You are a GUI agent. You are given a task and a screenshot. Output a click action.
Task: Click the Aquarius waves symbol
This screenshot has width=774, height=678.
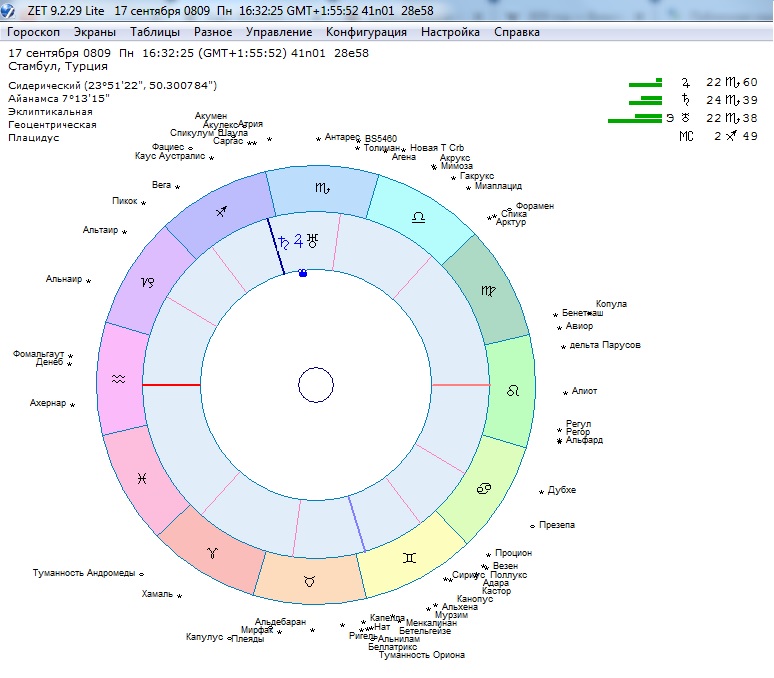[119, 380]
